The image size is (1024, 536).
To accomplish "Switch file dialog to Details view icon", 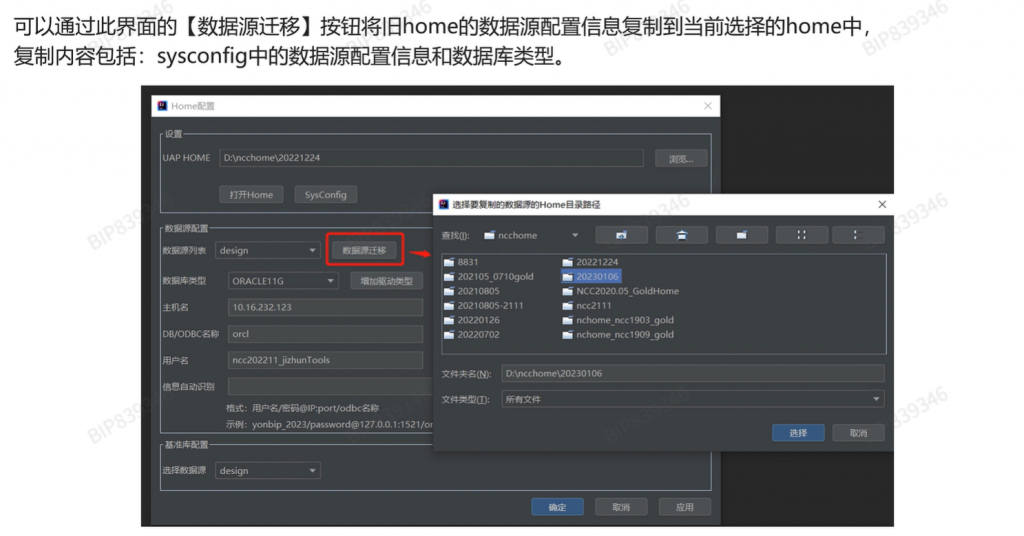I will pyautogui.click(x=859, y=235).
